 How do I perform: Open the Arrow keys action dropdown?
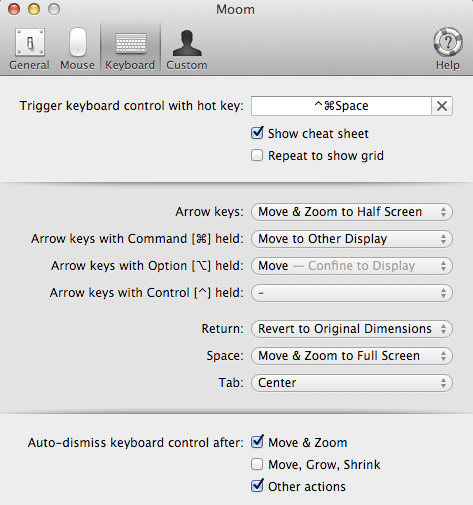352,212
